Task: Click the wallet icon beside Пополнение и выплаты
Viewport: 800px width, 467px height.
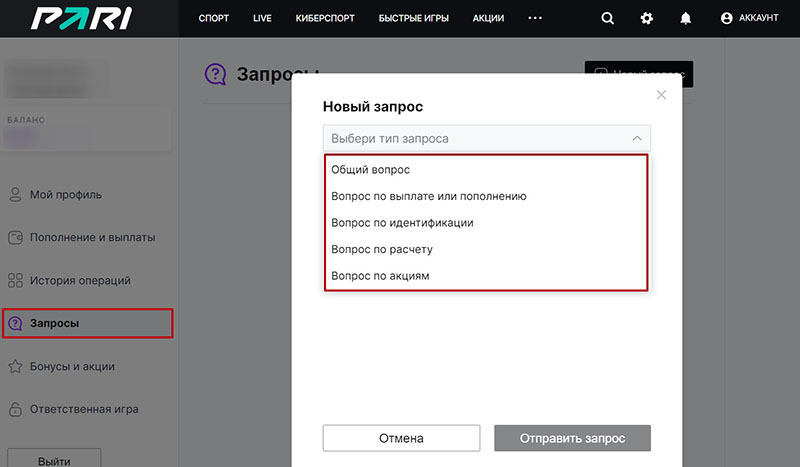Action: tap(15, 237)
